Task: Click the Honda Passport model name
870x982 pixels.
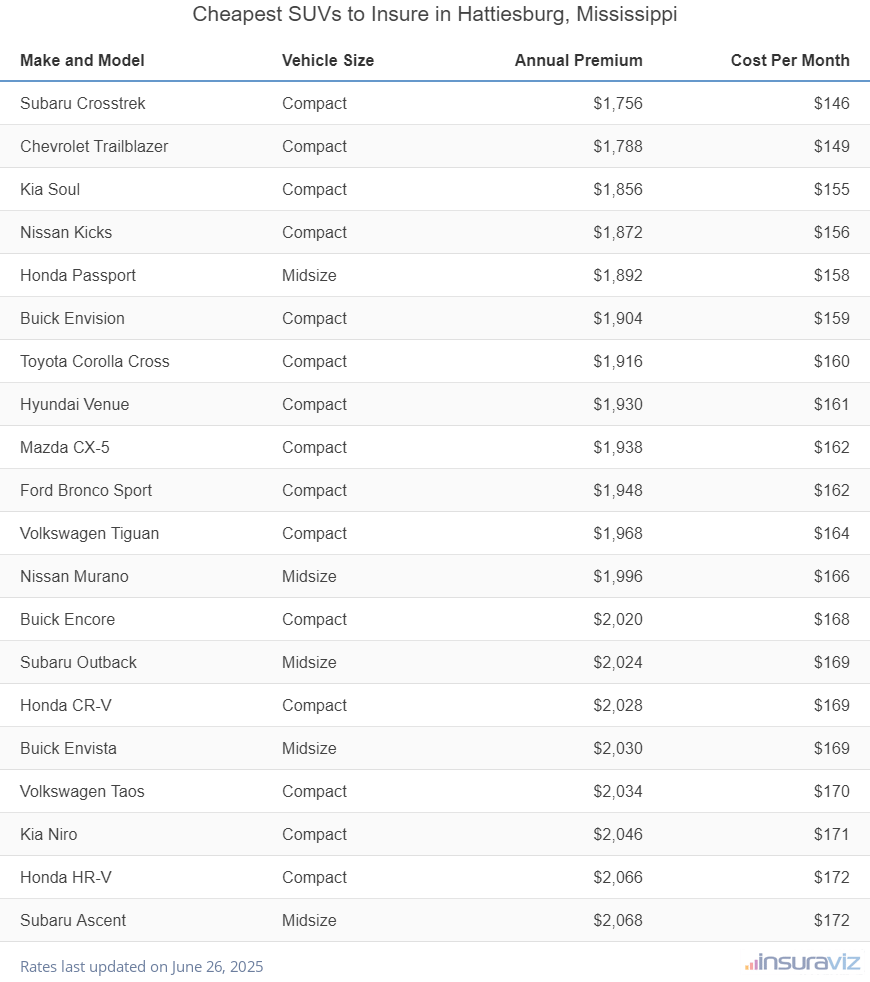Action: (78, 275)
